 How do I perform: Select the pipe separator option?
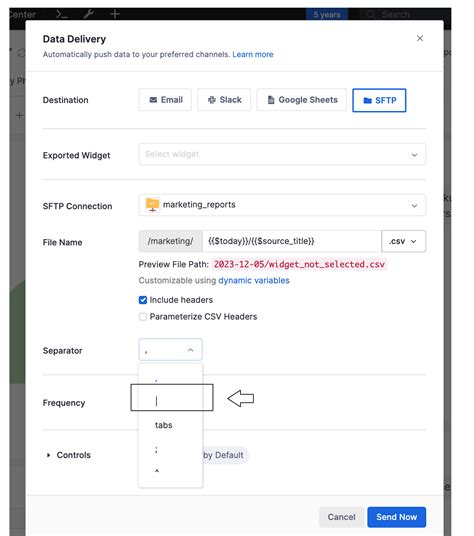click(170, 401)
